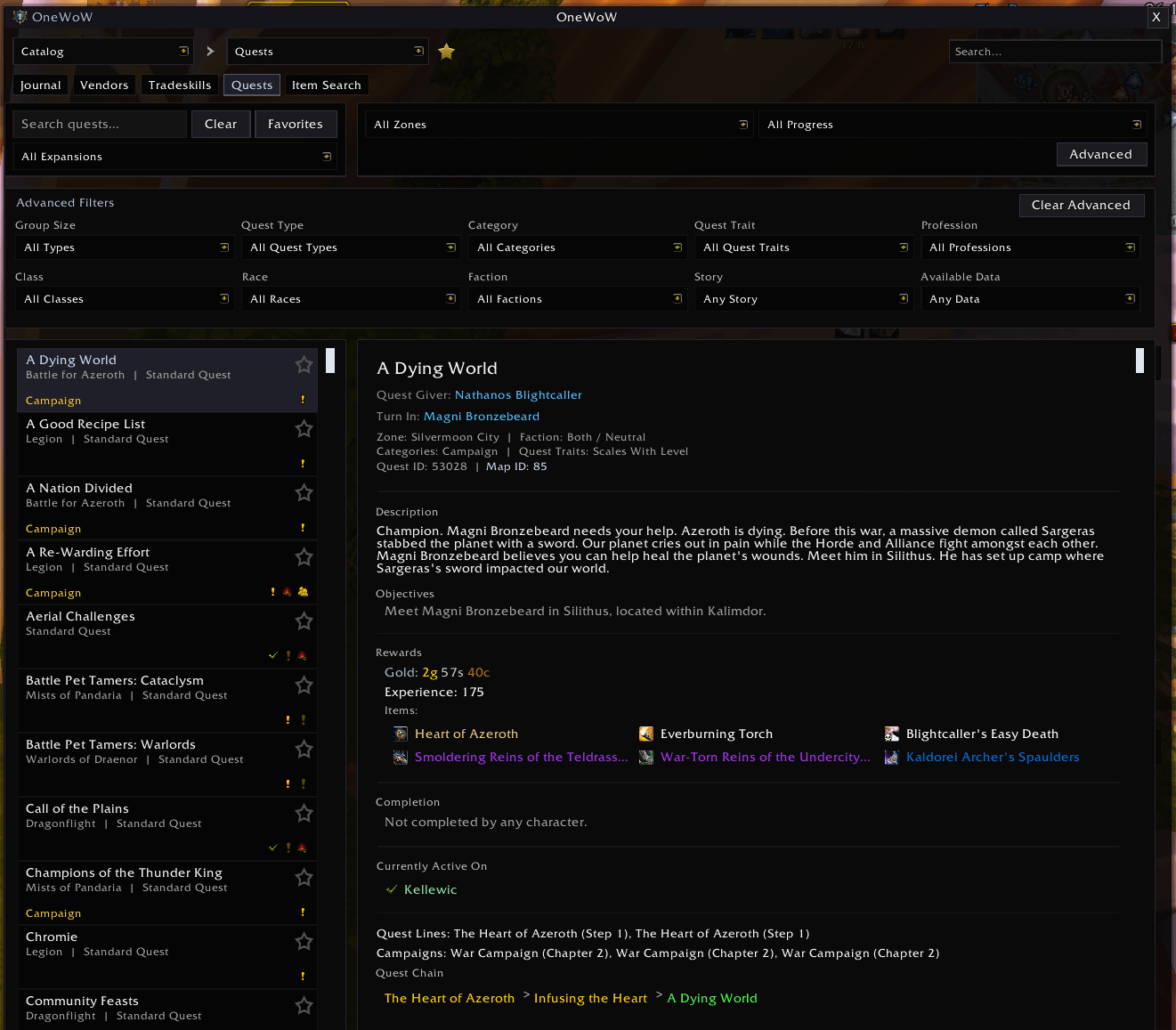Click Infusing the Heart quest chain link
The image size is (1176, 1030).
coord(590,999)
